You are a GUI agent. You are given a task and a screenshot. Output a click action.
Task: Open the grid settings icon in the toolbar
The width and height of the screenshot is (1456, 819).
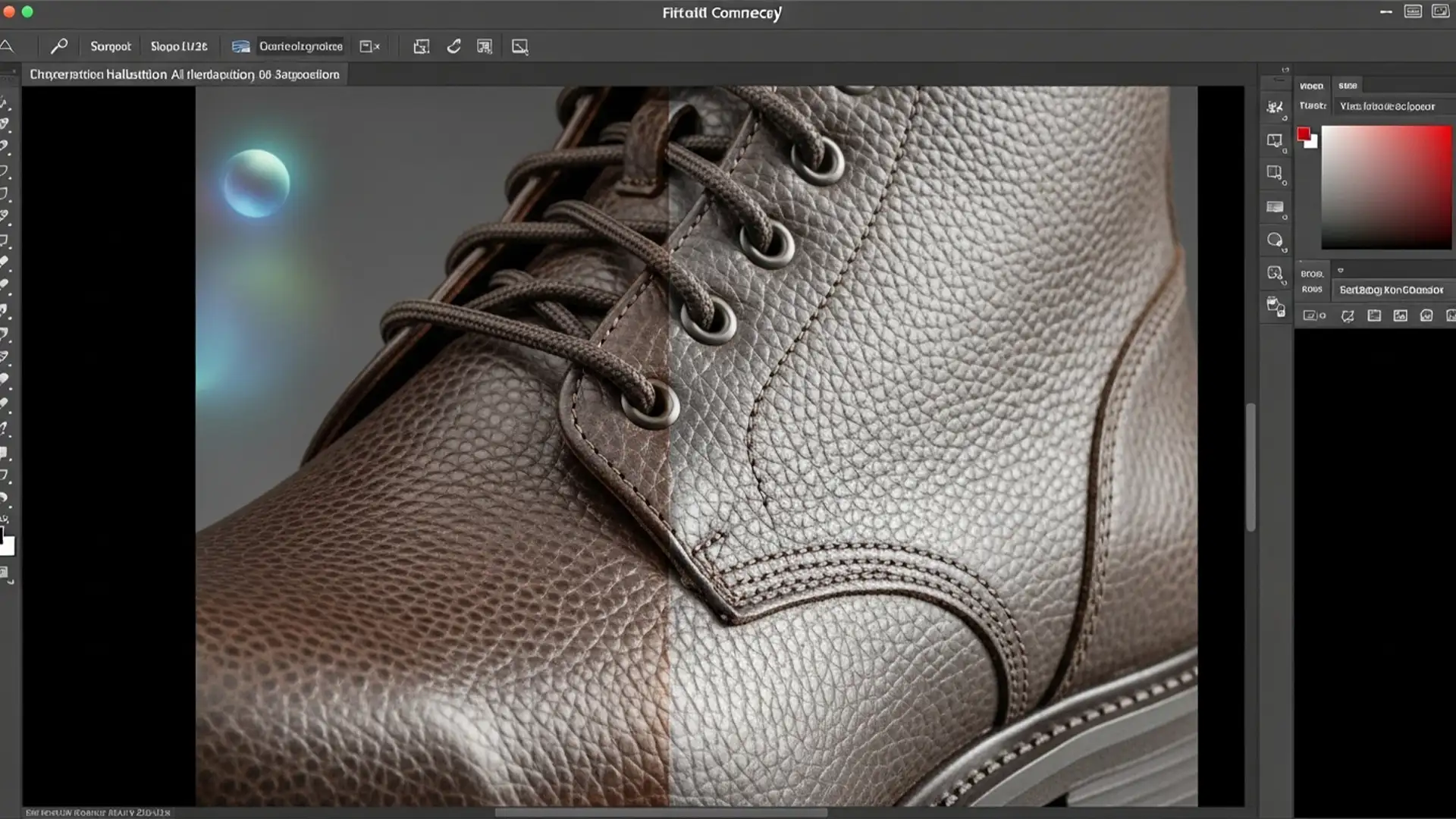[485, 45]
